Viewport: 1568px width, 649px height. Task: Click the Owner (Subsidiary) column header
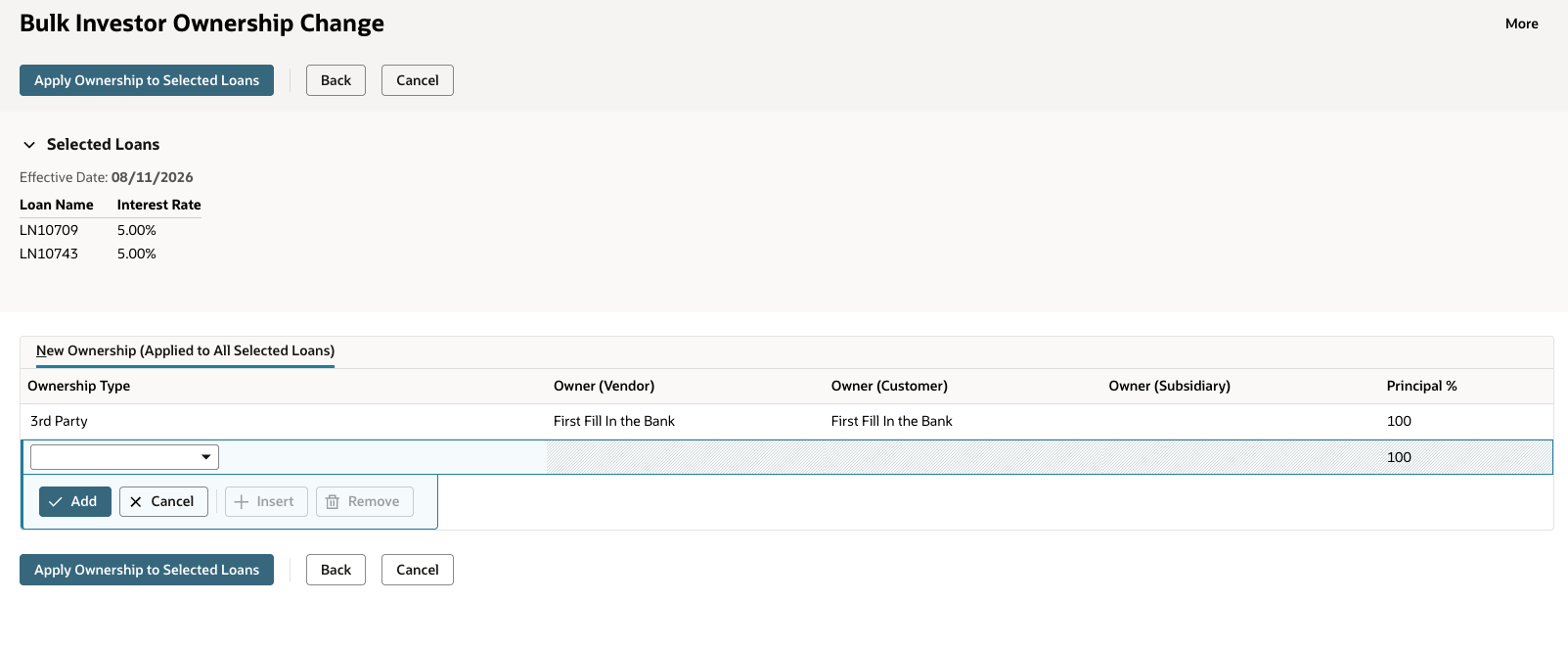pyautogui.click(x=1170, y=386)
